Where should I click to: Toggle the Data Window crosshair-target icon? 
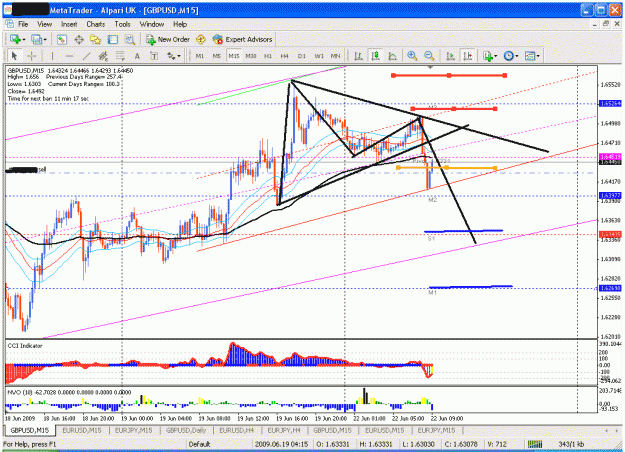[79, 39]
